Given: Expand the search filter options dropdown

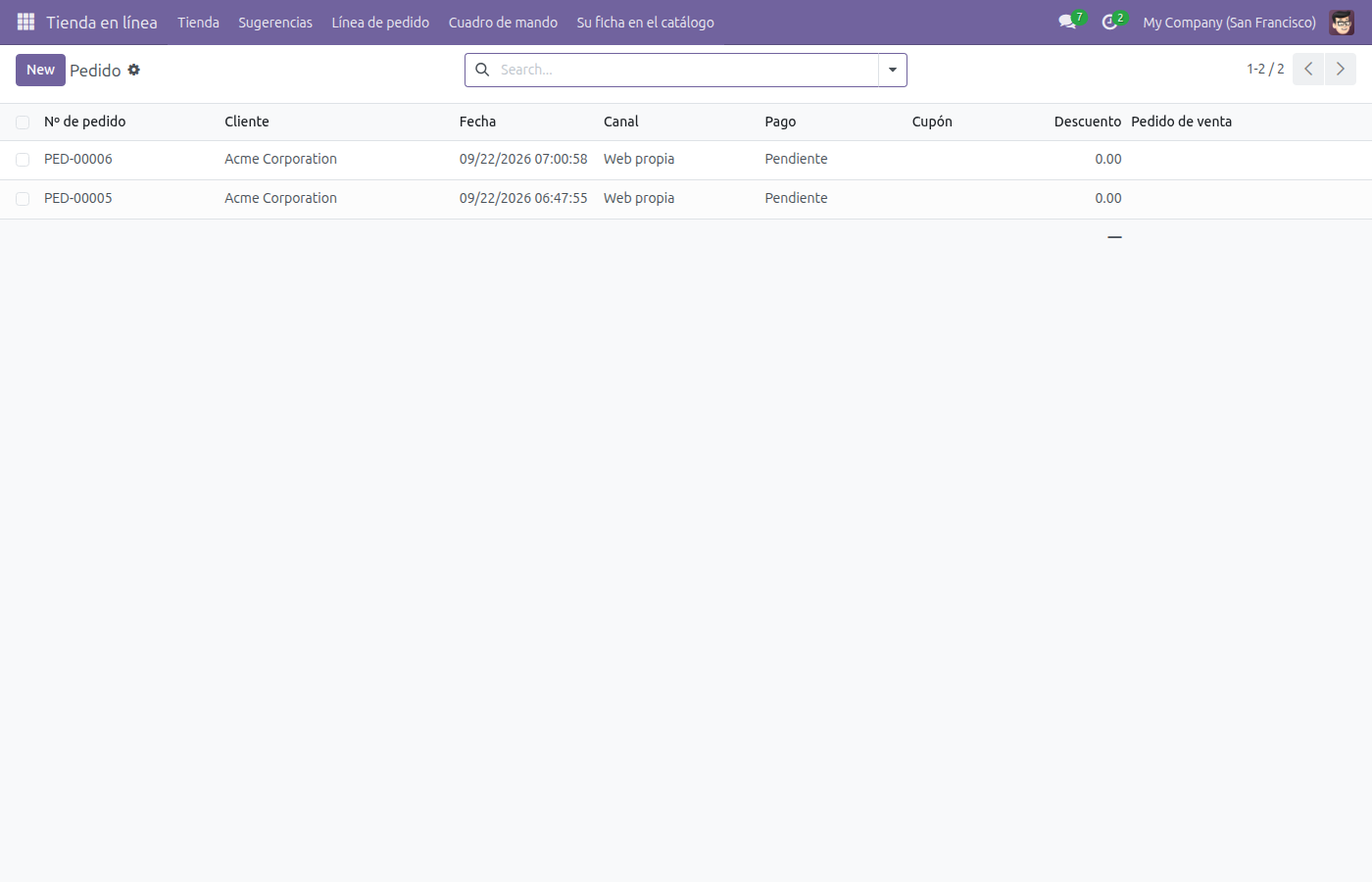Looking at the screenshot, I should click(893, 70).
